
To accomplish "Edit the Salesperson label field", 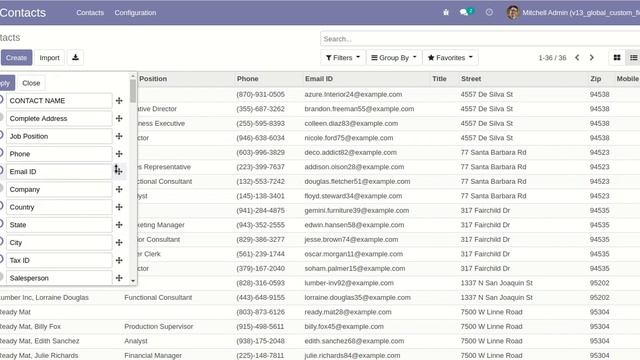I will pos(59,278).
